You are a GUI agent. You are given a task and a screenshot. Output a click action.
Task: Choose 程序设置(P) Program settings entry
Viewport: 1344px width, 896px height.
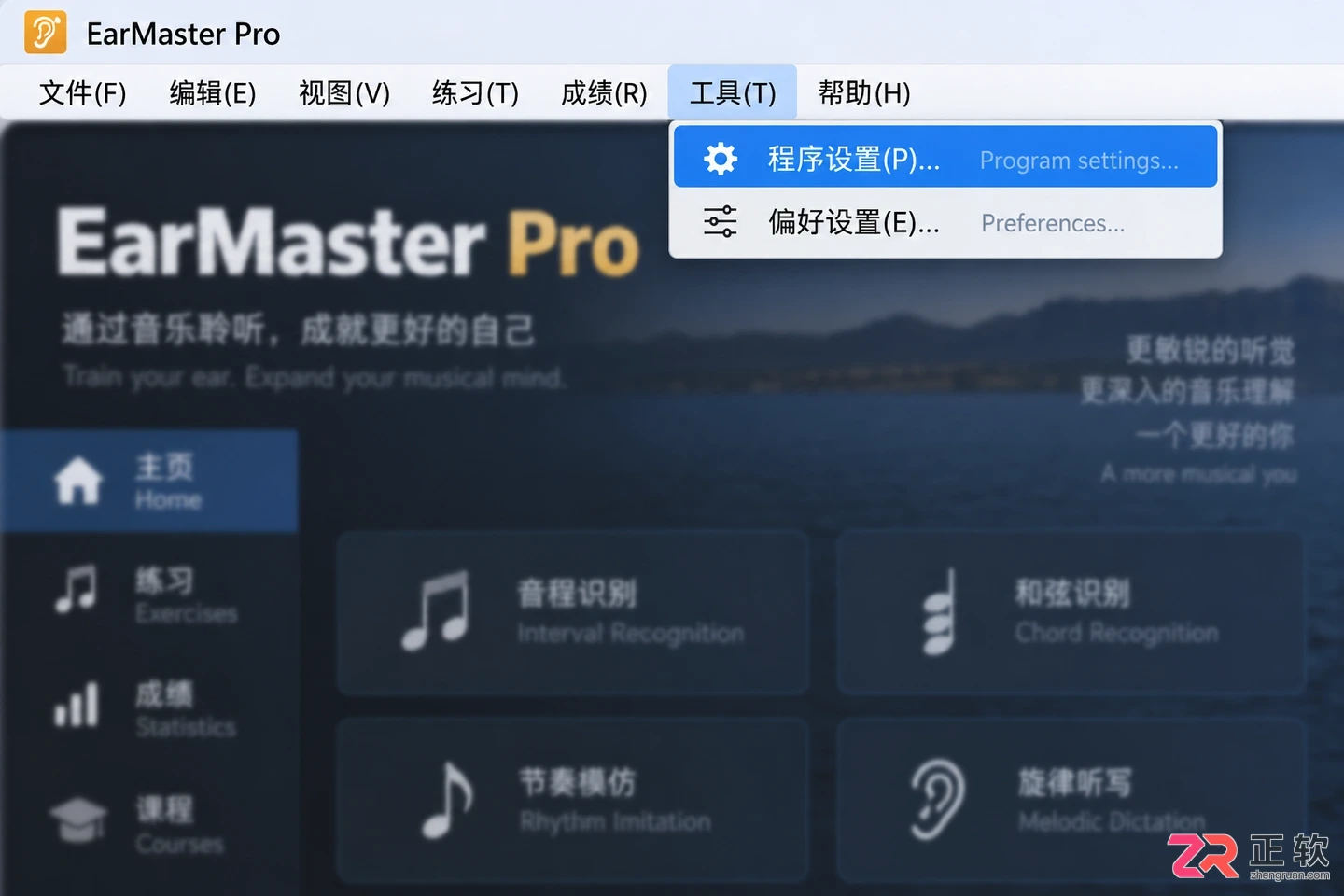pyautogui.click(x=945, y=157)
